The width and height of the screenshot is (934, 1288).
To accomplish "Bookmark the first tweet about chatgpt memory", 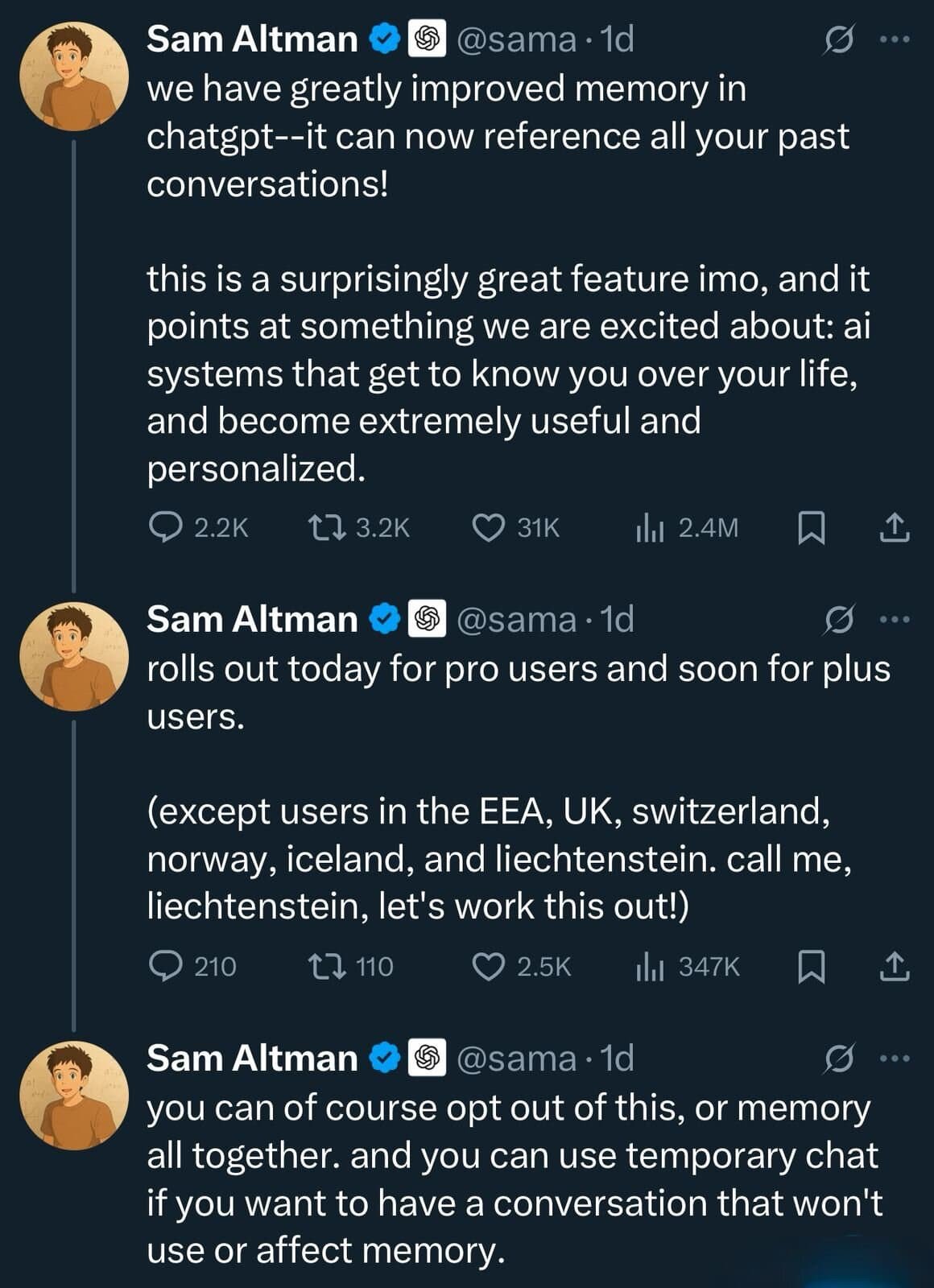I will [811, 528].
